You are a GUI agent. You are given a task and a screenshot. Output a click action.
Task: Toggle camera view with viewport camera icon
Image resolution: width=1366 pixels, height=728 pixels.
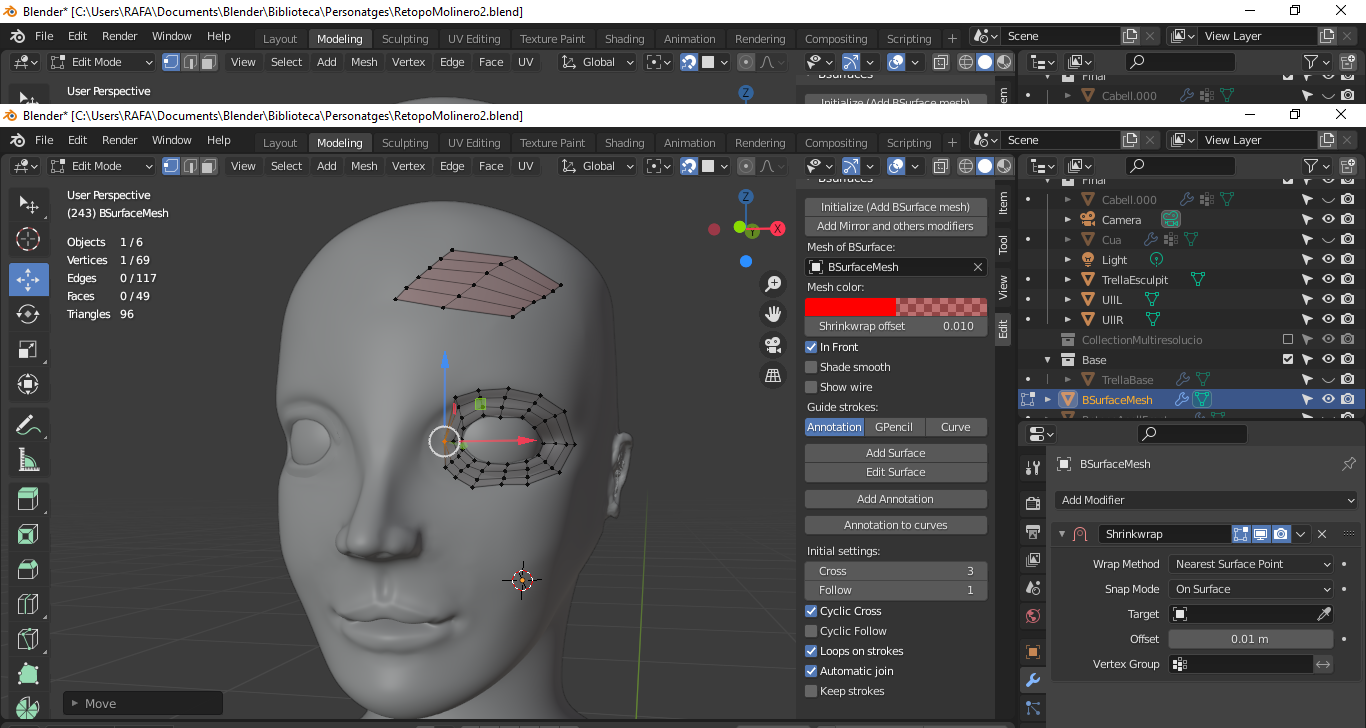[x=772, y=345]
